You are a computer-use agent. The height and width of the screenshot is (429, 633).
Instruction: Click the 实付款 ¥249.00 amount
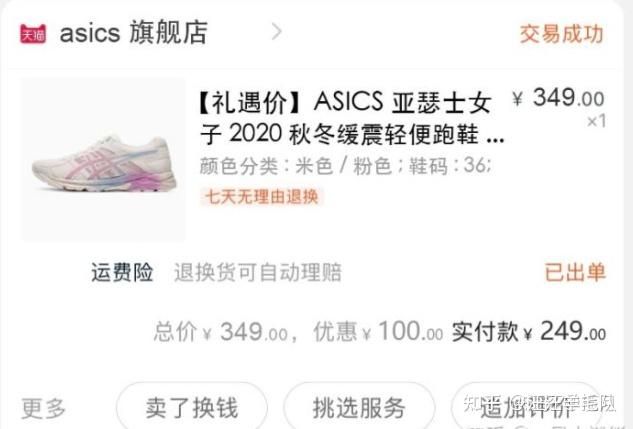tap(529, 332)
